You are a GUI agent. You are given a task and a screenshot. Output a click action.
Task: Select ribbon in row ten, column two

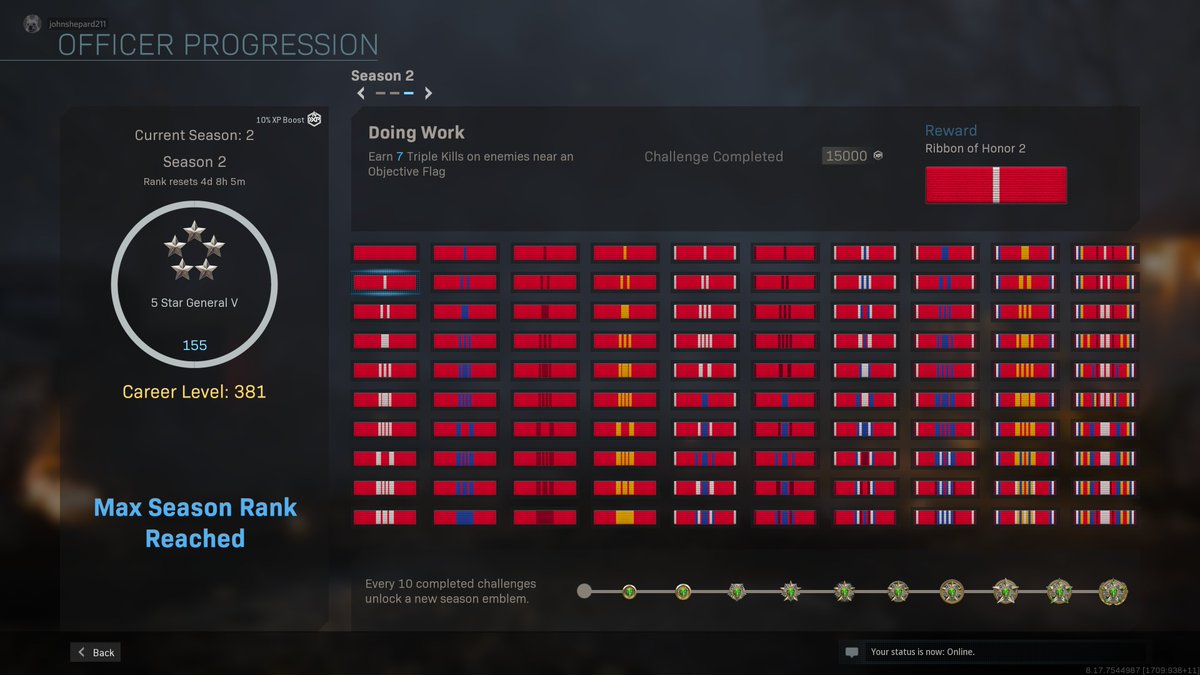464,518
